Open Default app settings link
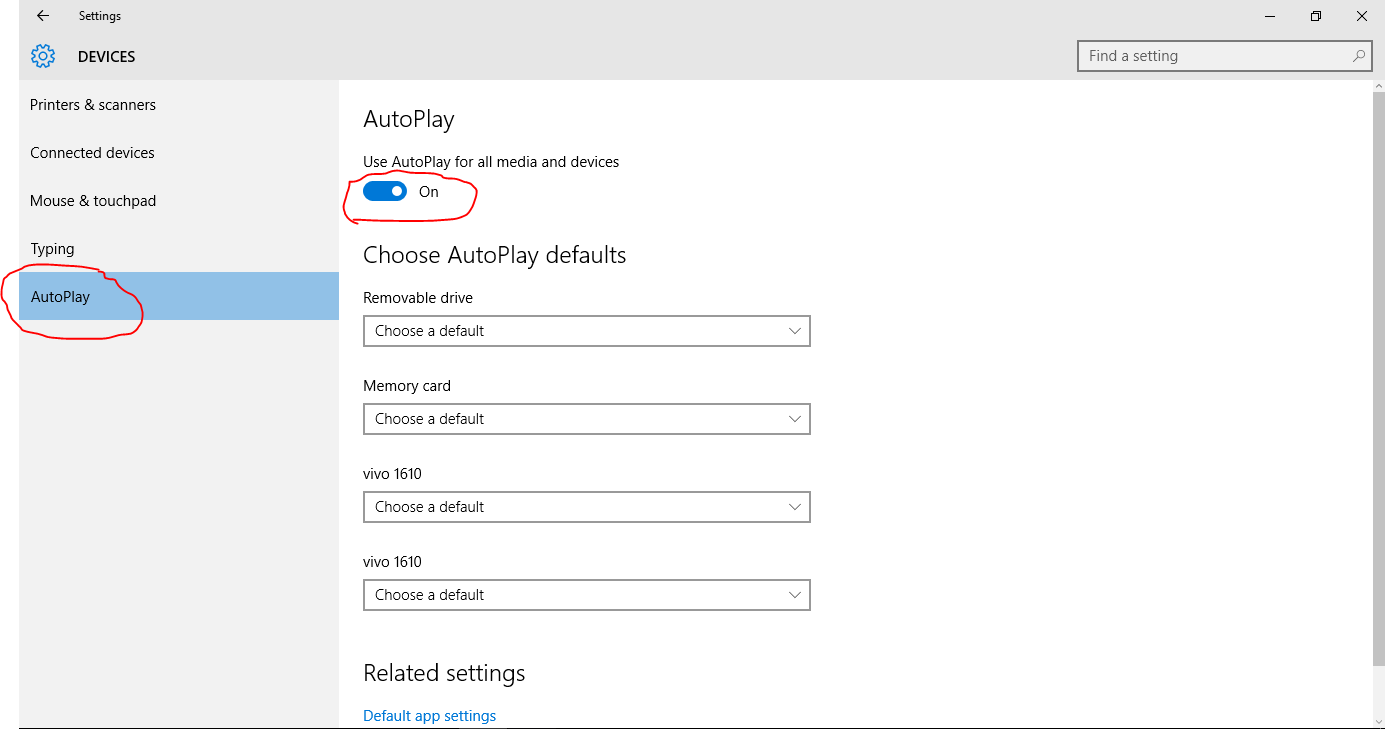The width and height of the screenshot is (1385, 729). point(429,715)
